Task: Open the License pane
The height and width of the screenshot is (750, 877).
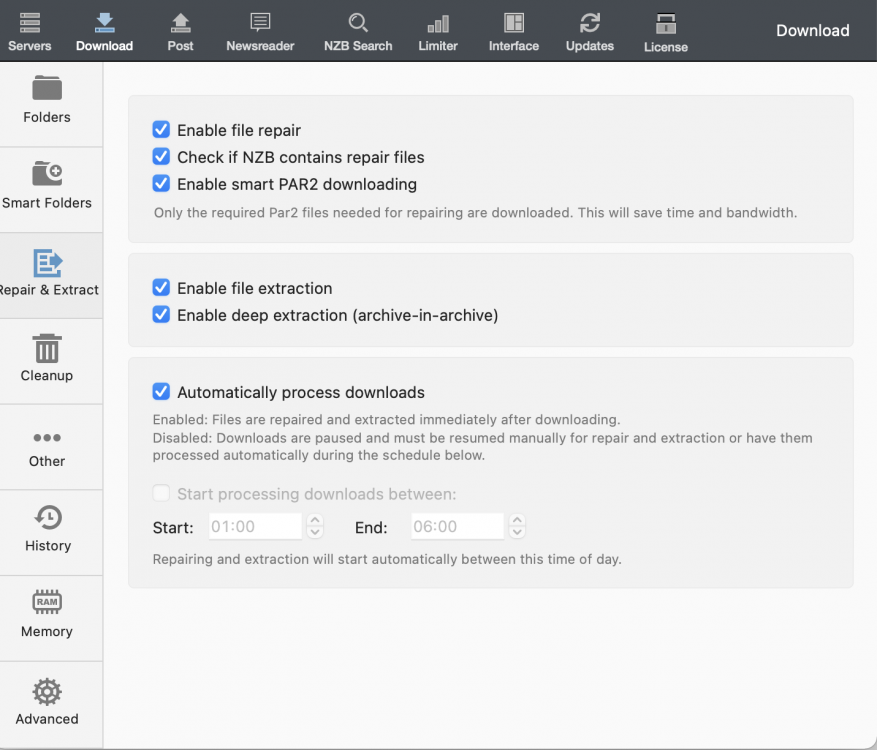Action: [x=666, y=31]
